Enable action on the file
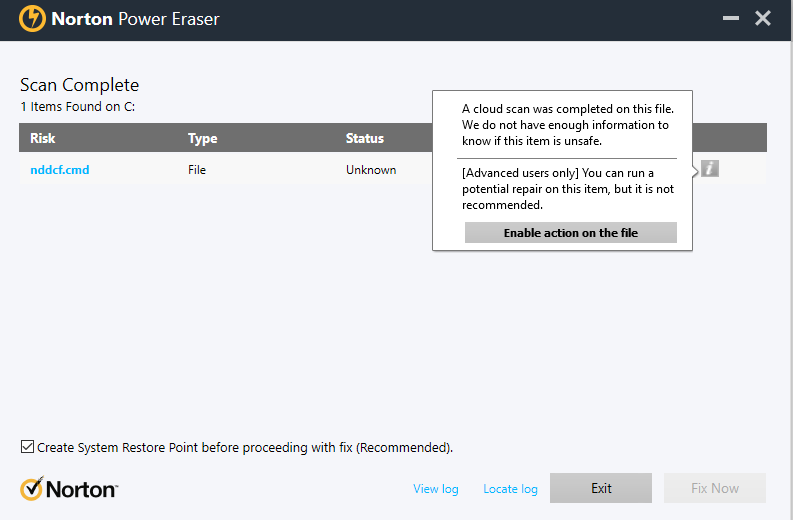Image resolution: width=793 pixels, height=520 pixels. click(x=570, y=233)
